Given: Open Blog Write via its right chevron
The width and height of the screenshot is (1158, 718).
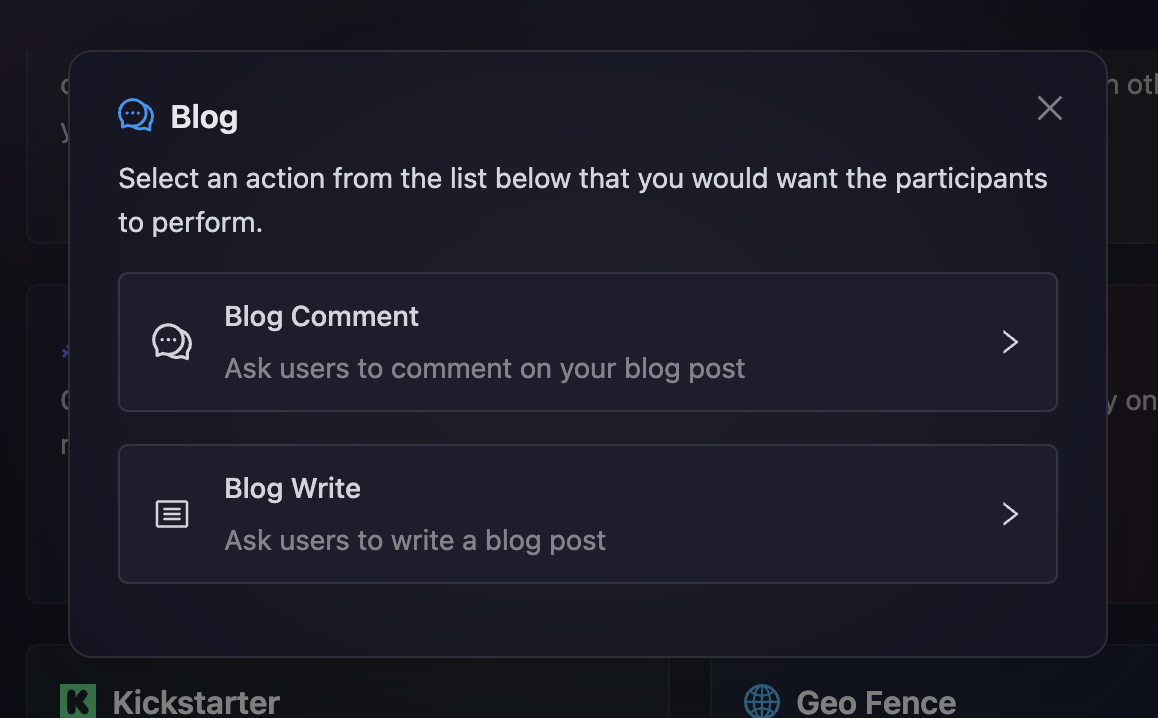Looking at the screenshot, I should pos(1010,514).
